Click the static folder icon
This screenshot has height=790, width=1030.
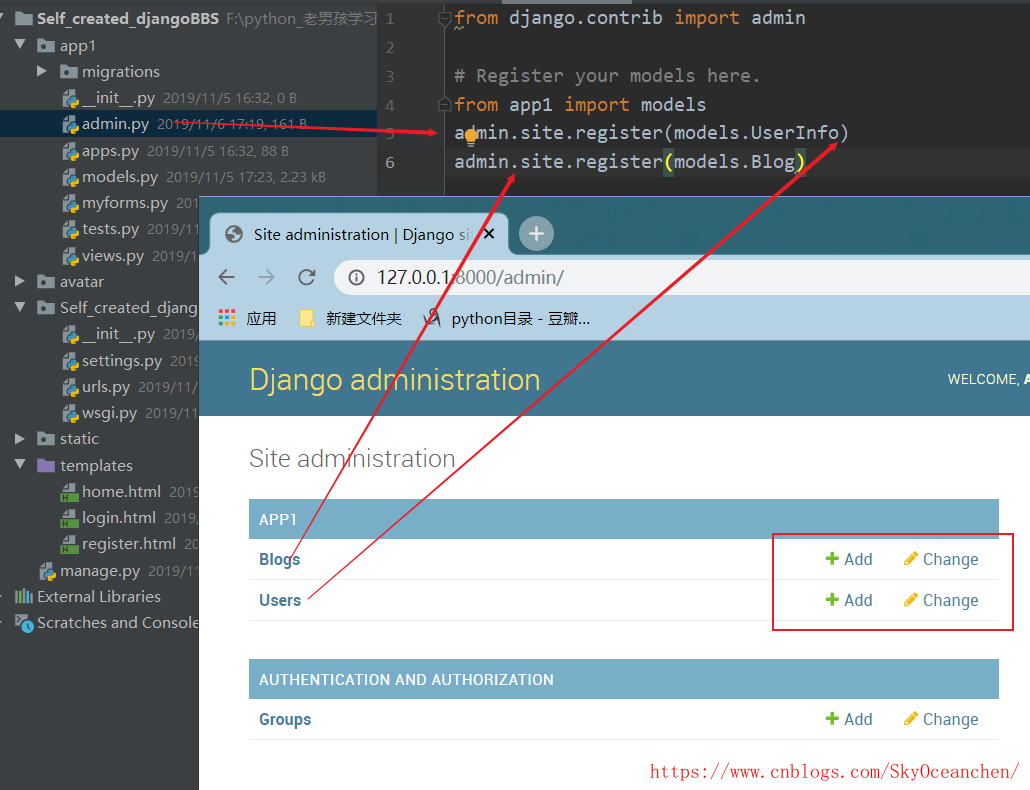click(46, 439)
